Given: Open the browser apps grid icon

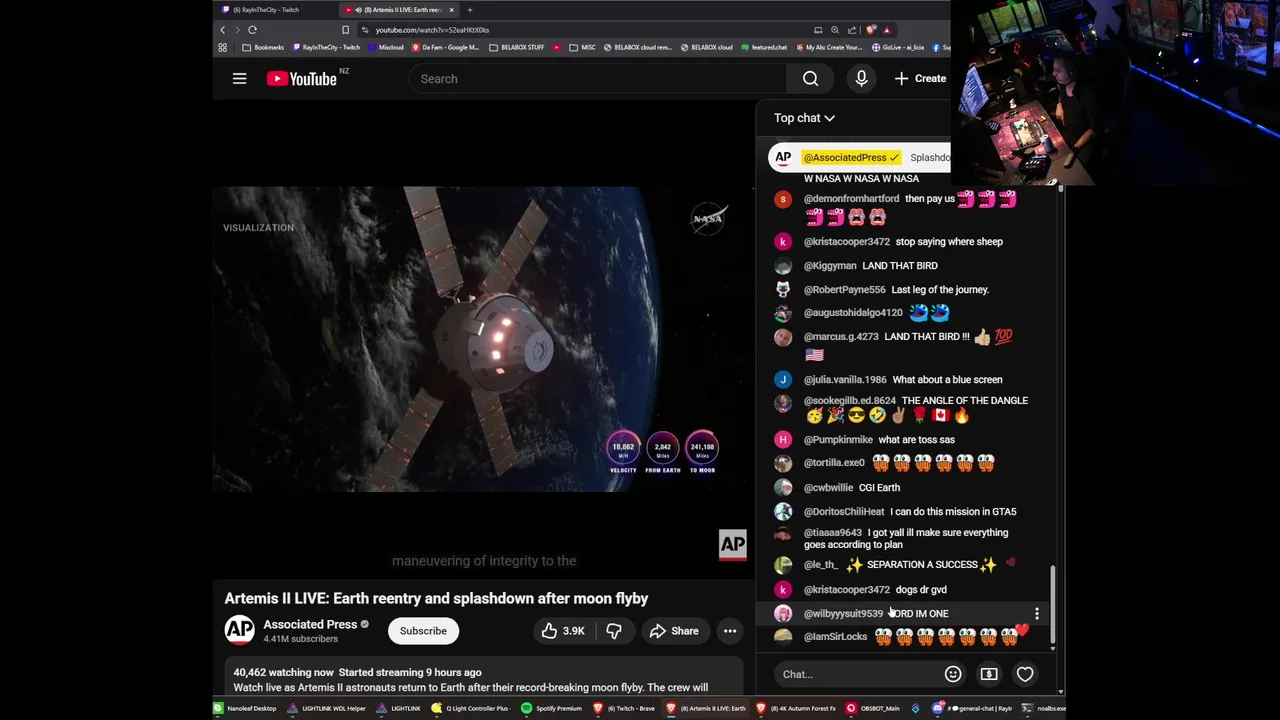Looking at the screenshot, I should [222, 47].
